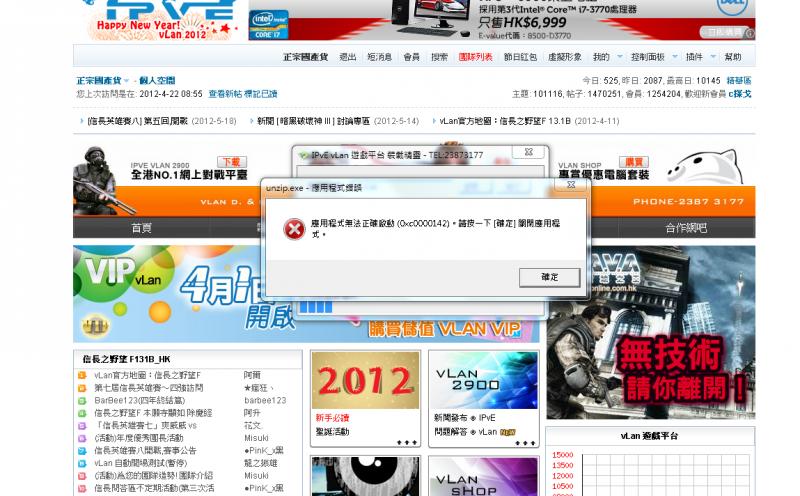Click rank 7 icon beside 信長英雄賽八 thread
The image size is (800, 496).
[x=82, y=451]
